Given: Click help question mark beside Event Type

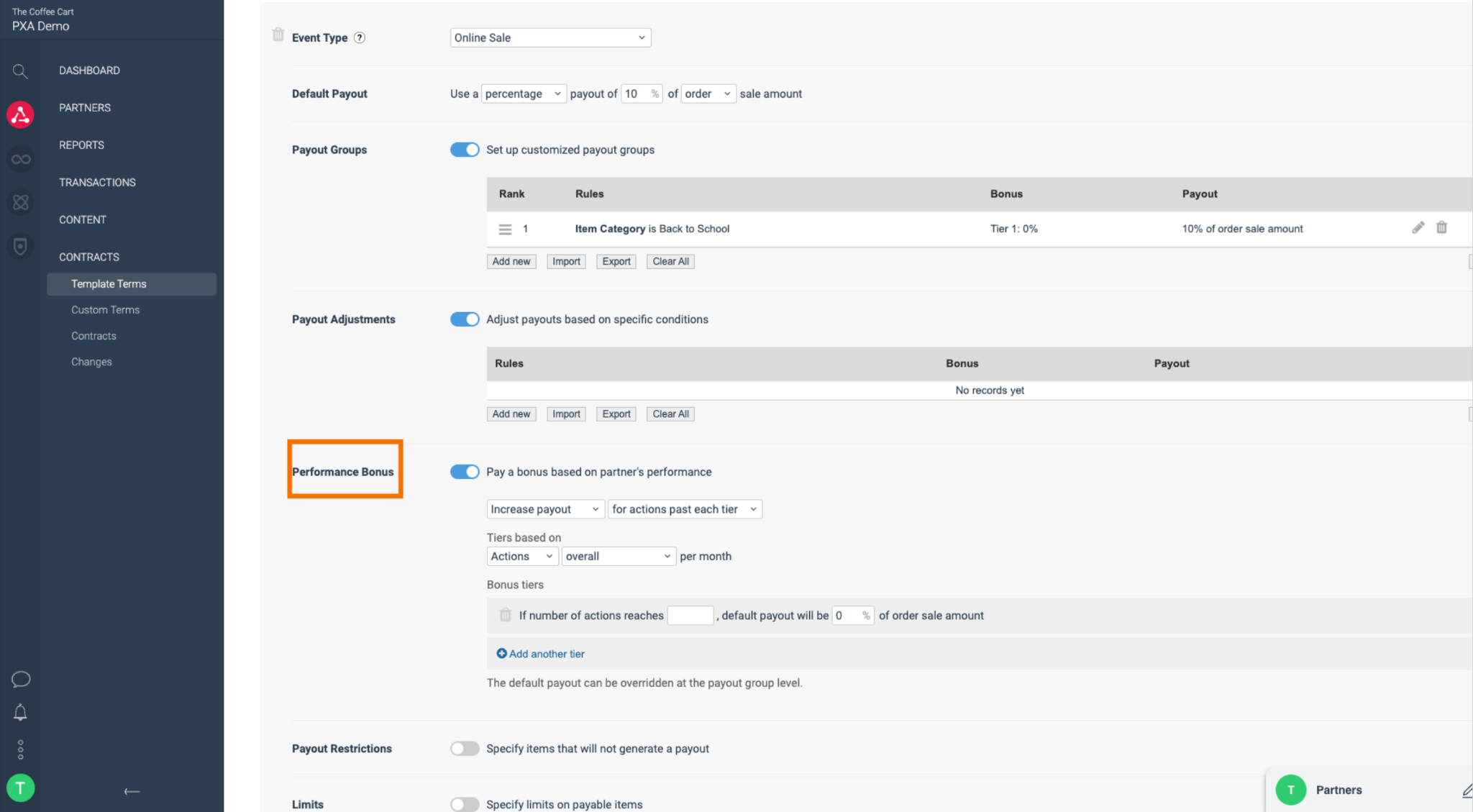Looking at the screenshot, I should (360, 38).
